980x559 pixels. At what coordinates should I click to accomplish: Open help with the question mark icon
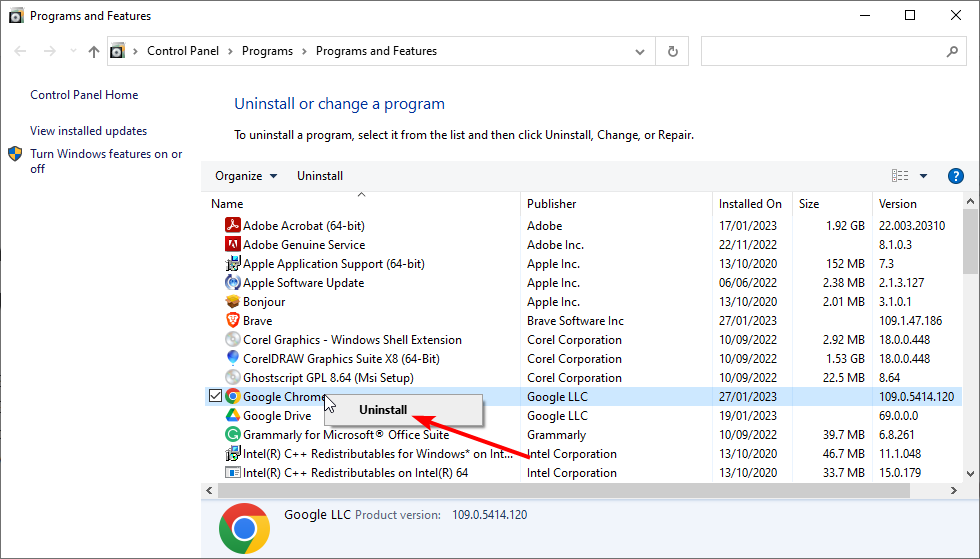click(956, 176)
